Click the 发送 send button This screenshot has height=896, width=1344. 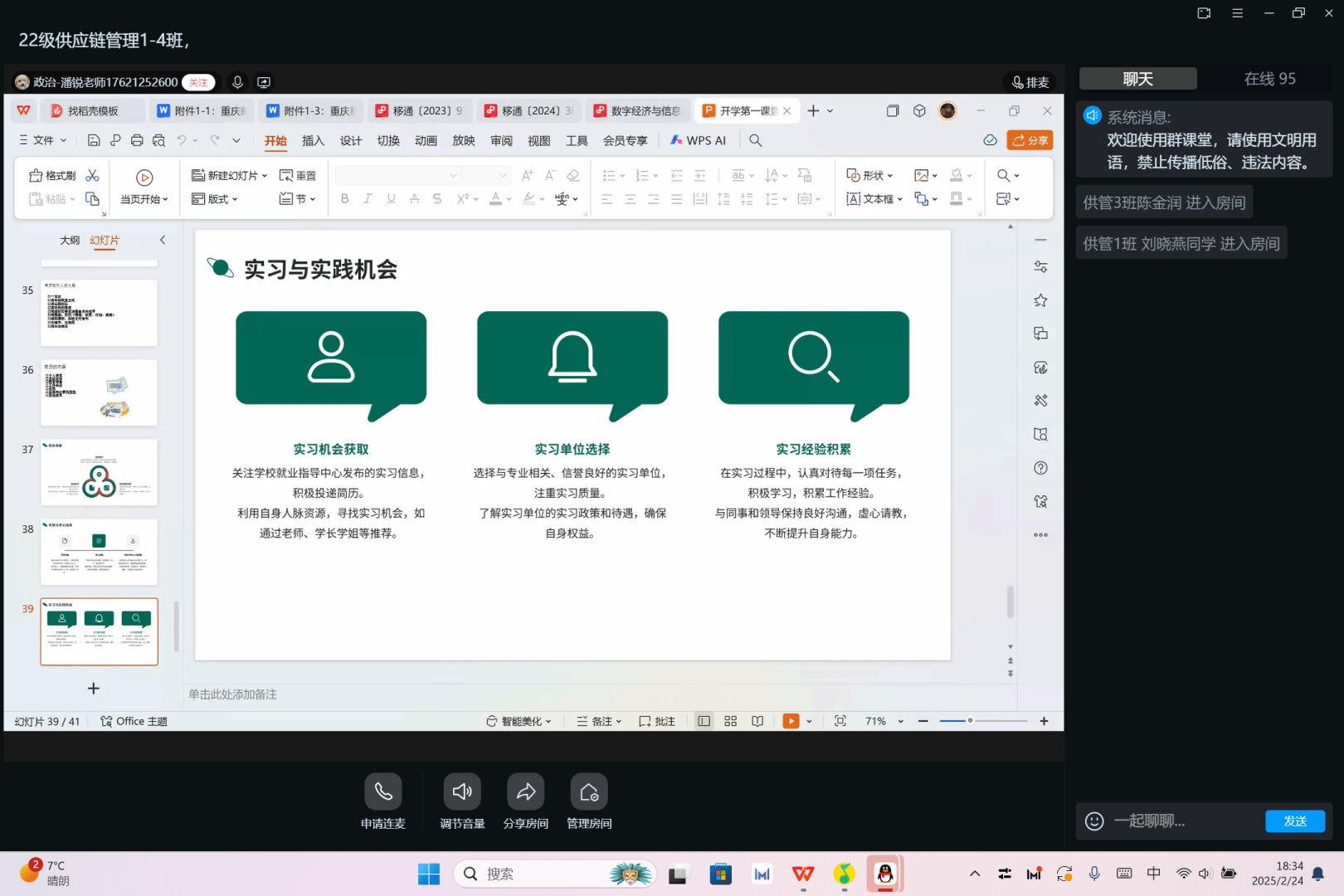(x=1294, y=821)
